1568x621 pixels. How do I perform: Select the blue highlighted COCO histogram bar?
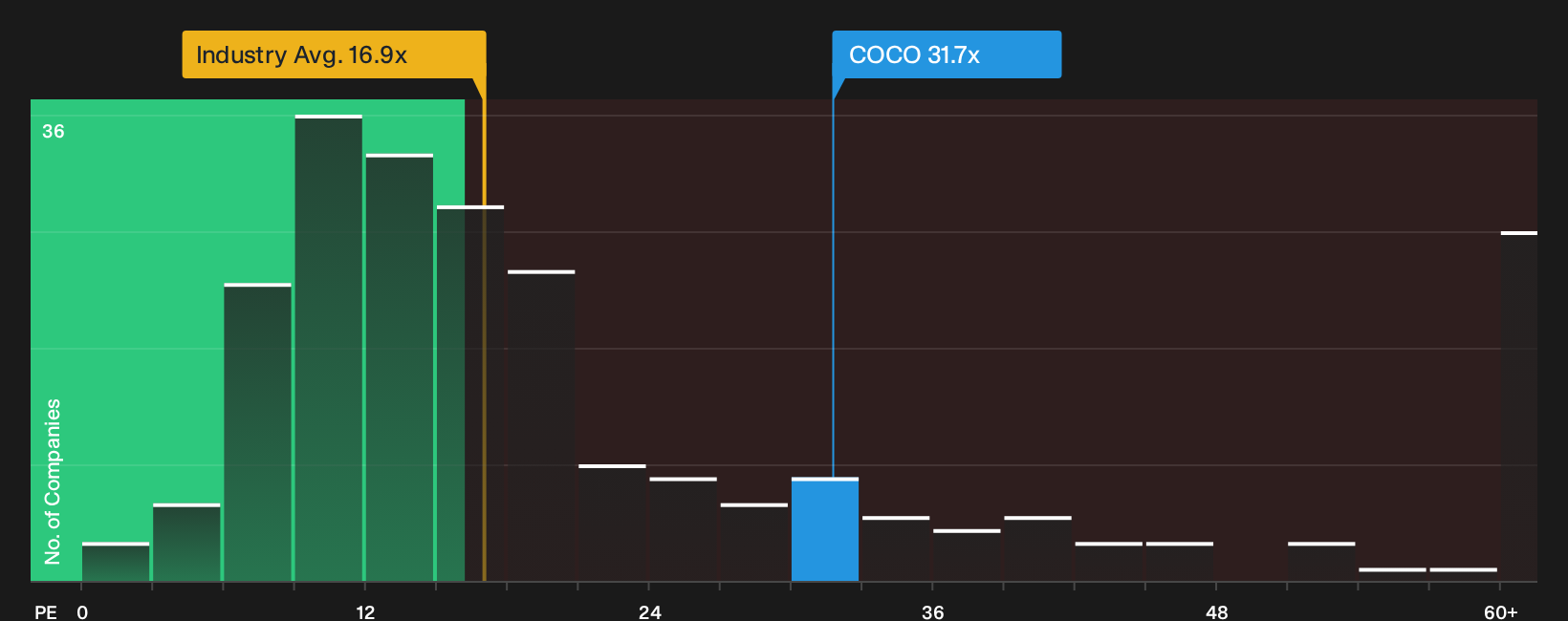(825, 529)
